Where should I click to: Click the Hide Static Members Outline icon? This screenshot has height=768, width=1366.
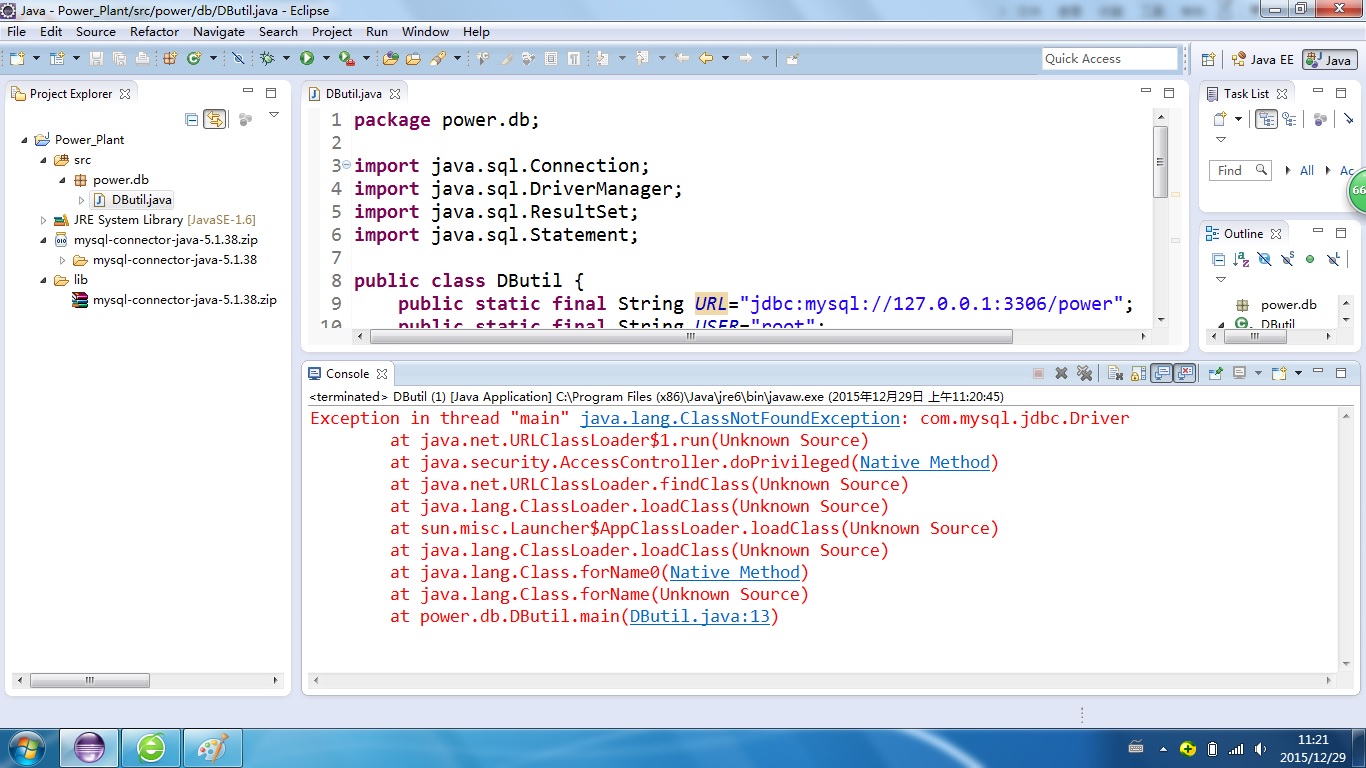(1287, 259)
